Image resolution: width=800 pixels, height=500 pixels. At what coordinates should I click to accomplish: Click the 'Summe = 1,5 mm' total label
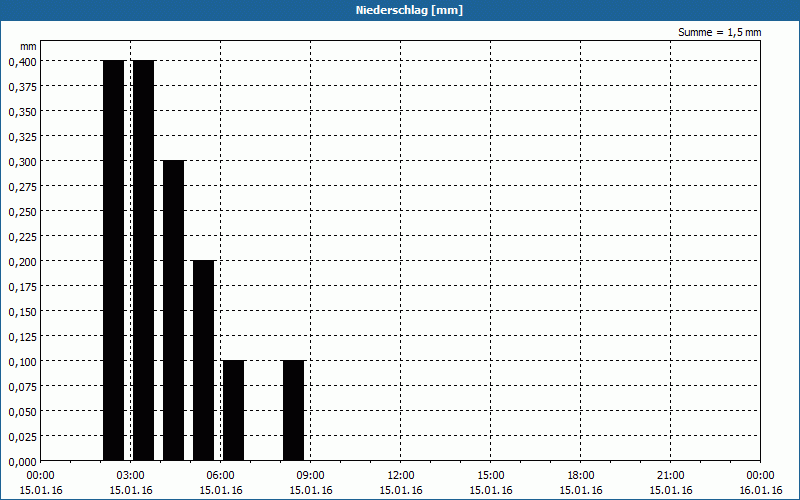click(x=719, y=32)
